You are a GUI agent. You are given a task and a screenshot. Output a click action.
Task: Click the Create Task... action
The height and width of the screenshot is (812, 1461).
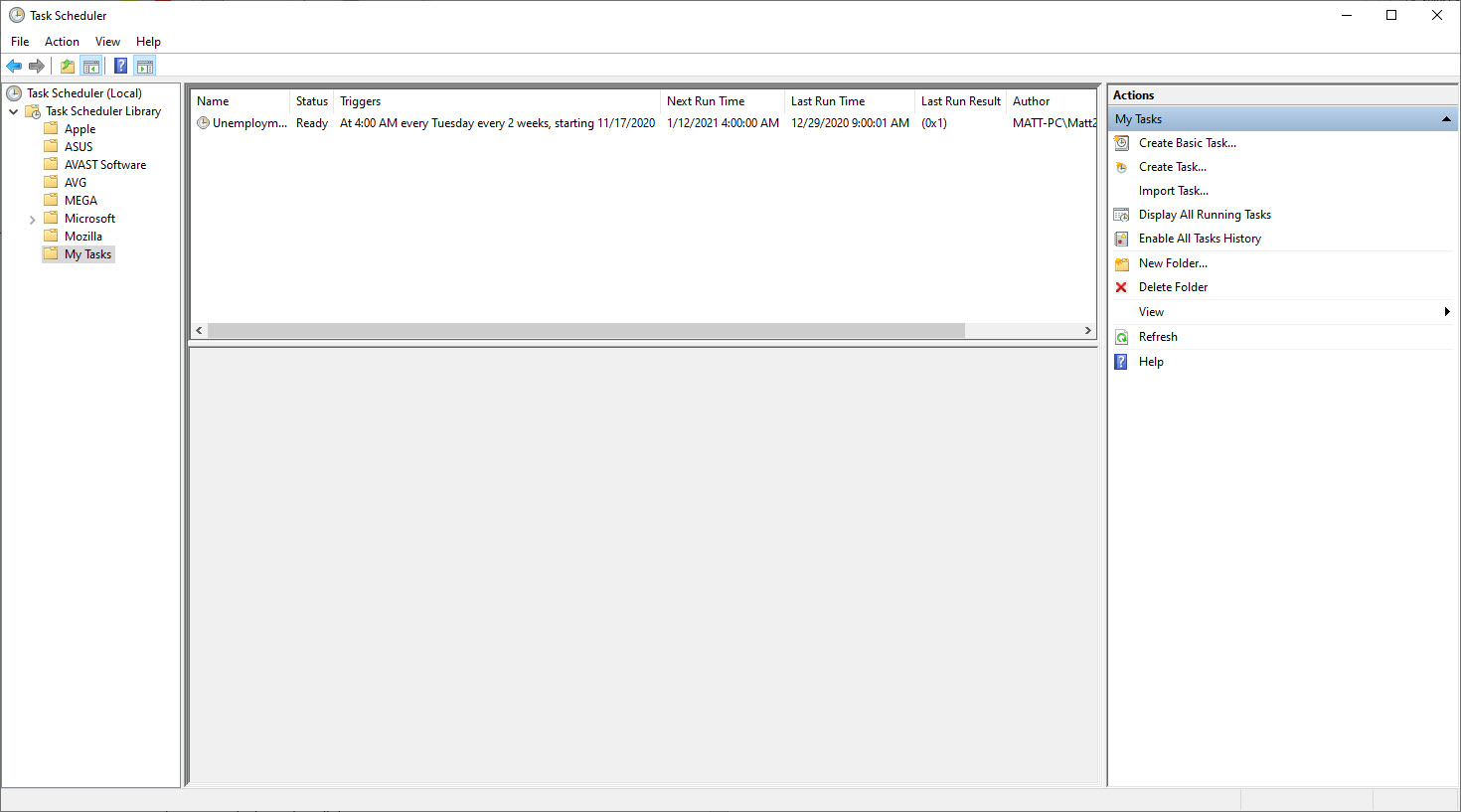pos(1173,167)
